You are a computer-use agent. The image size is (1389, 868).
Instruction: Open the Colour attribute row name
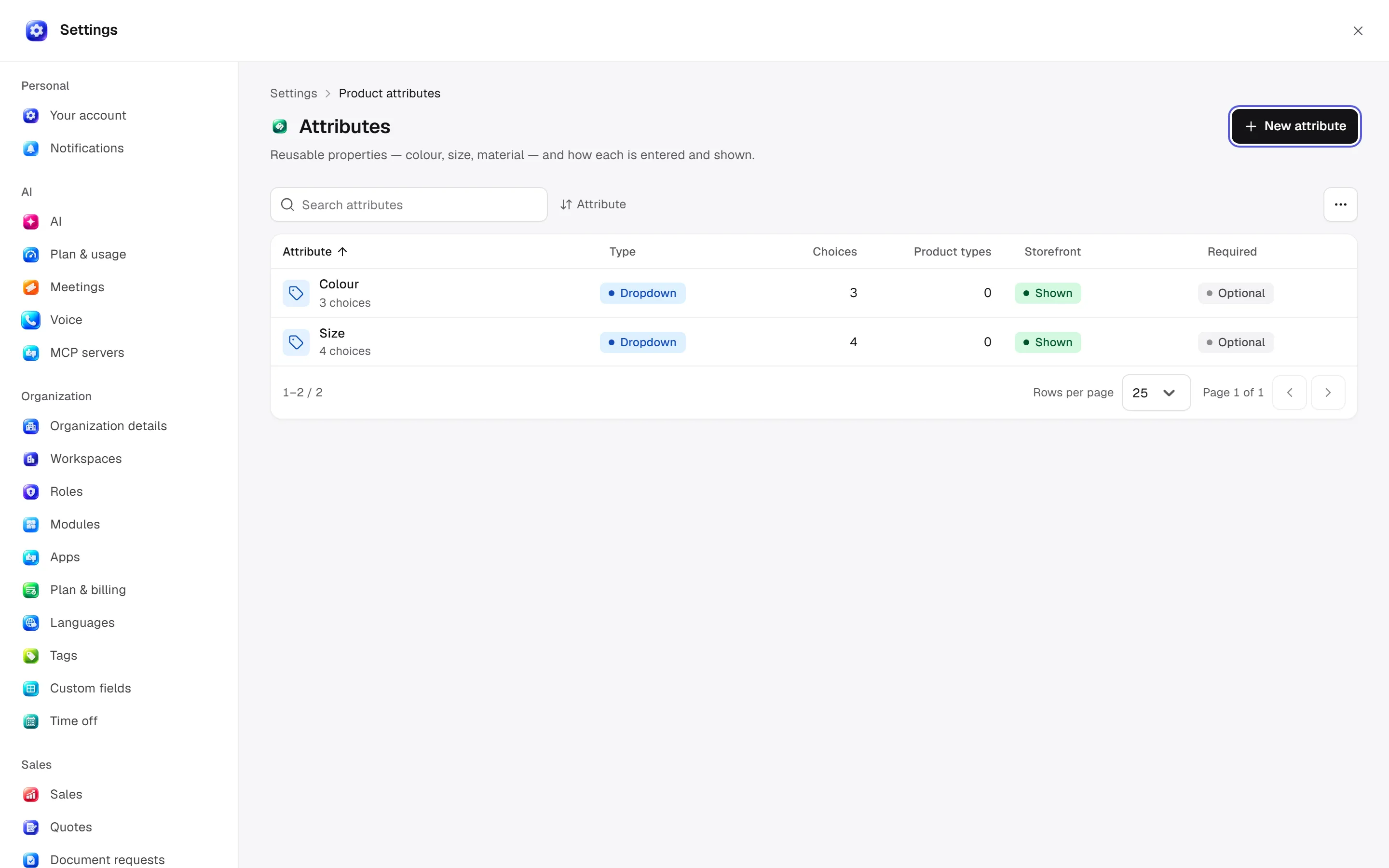pos(339,284)
